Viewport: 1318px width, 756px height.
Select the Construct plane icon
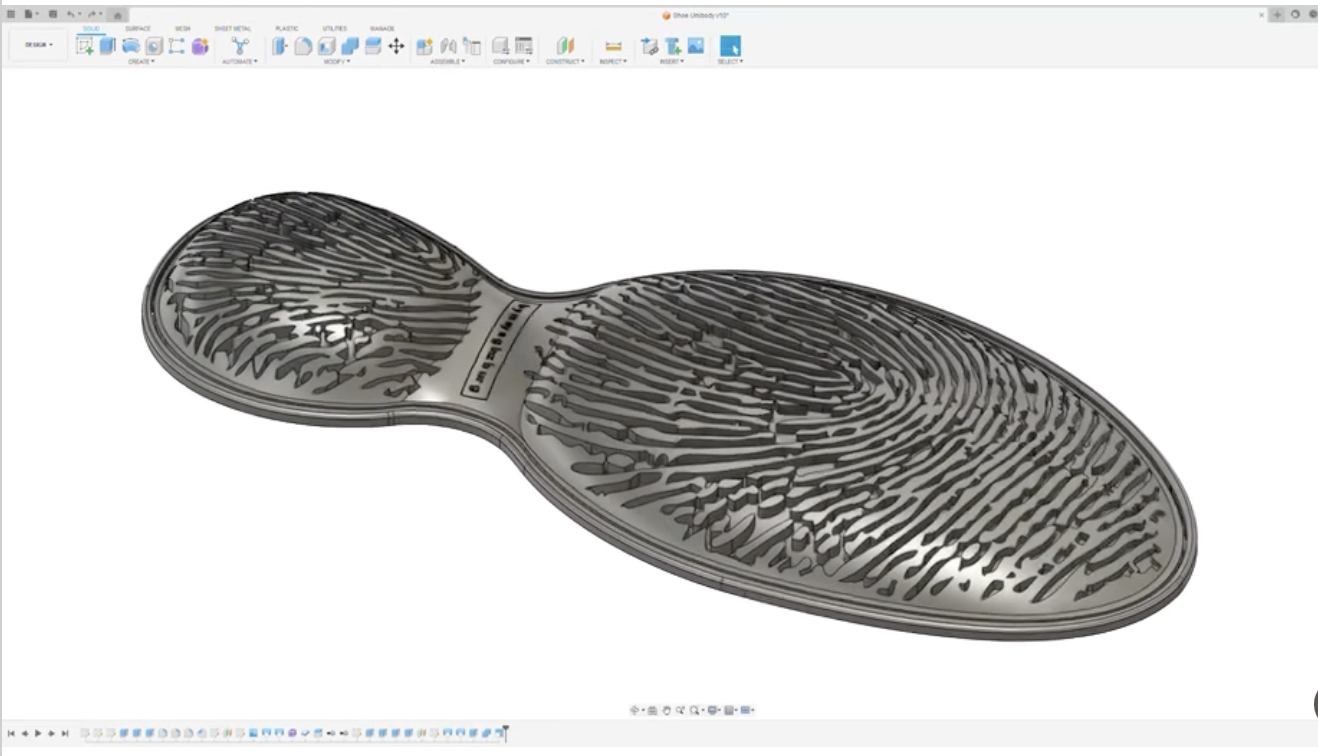pyautogui.click(x=566, y=46)
